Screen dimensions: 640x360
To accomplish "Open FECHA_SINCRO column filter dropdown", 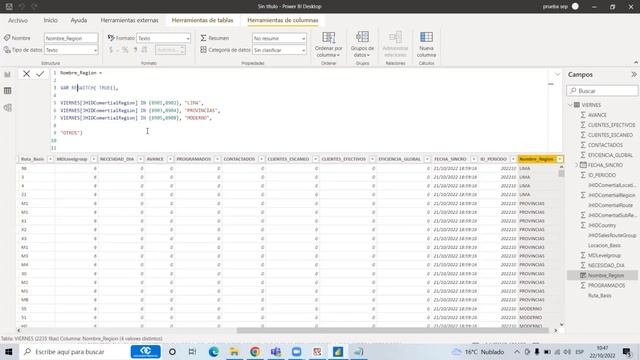I will coord(473,159).
